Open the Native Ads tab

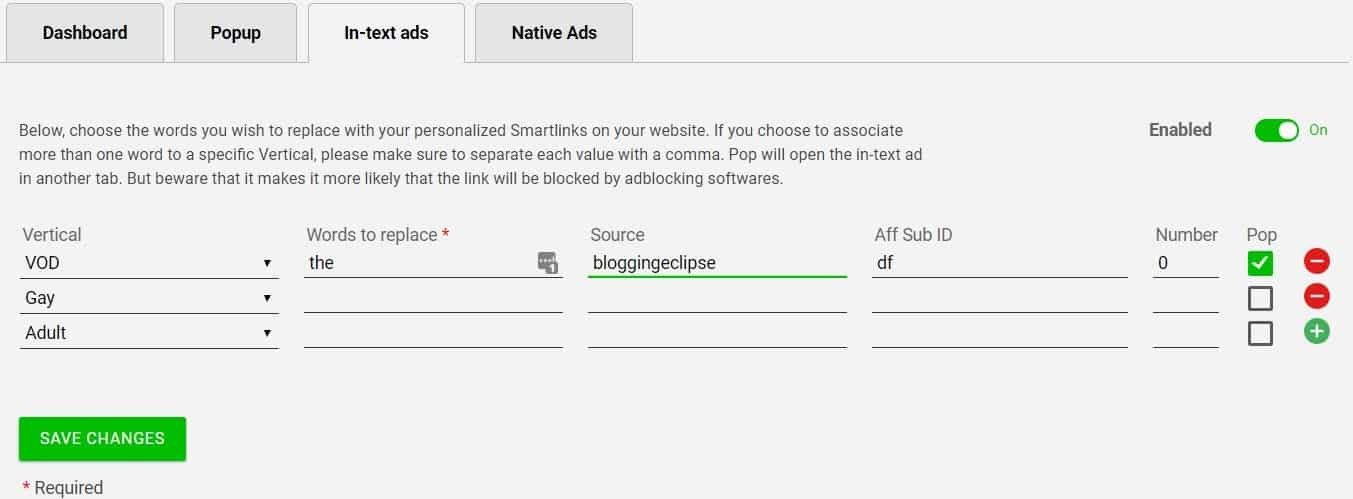554,33
